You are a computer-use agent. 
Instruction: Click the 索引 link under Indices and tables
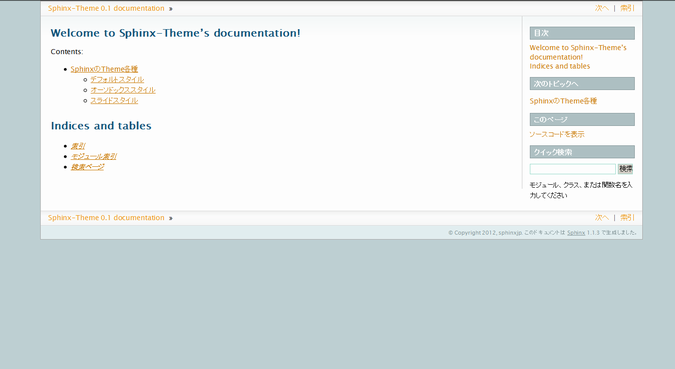(x=77, y=146)
